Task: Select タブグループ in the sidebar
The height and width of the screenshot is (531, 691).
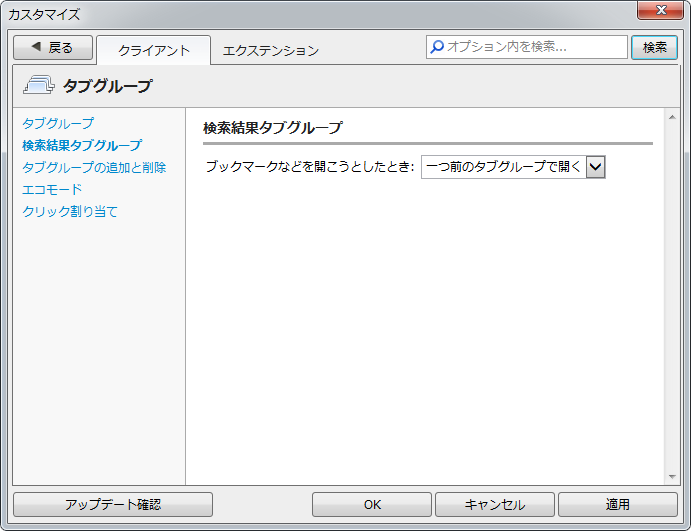Action: 58,123
